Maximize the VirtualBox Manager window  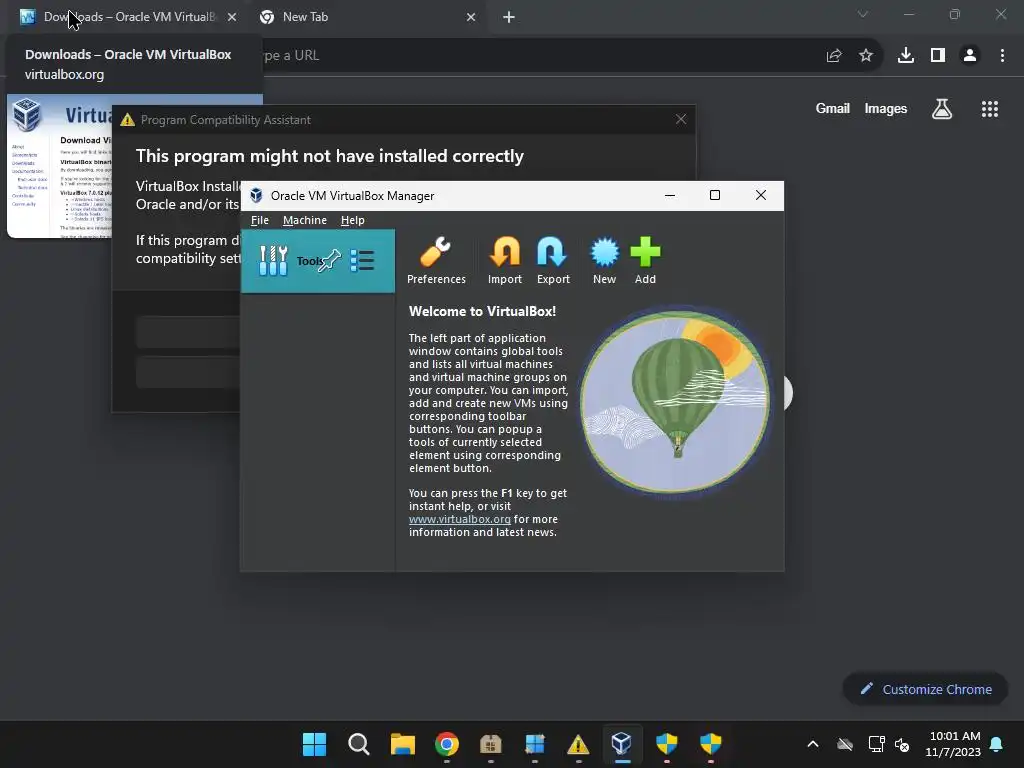pos(715,195)
